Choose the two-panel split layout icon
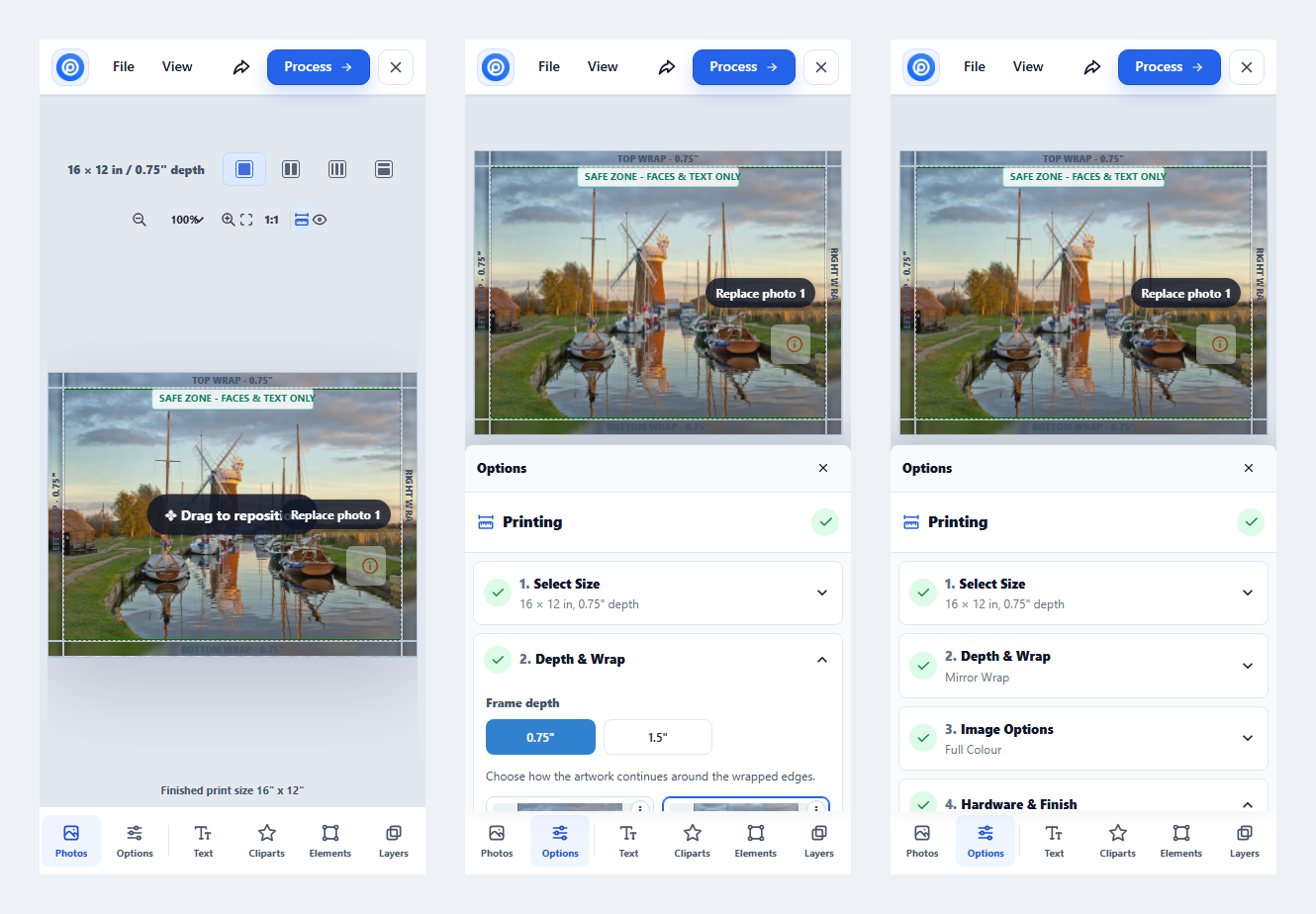Screen dimensions: 1316x914 (291, 169)
